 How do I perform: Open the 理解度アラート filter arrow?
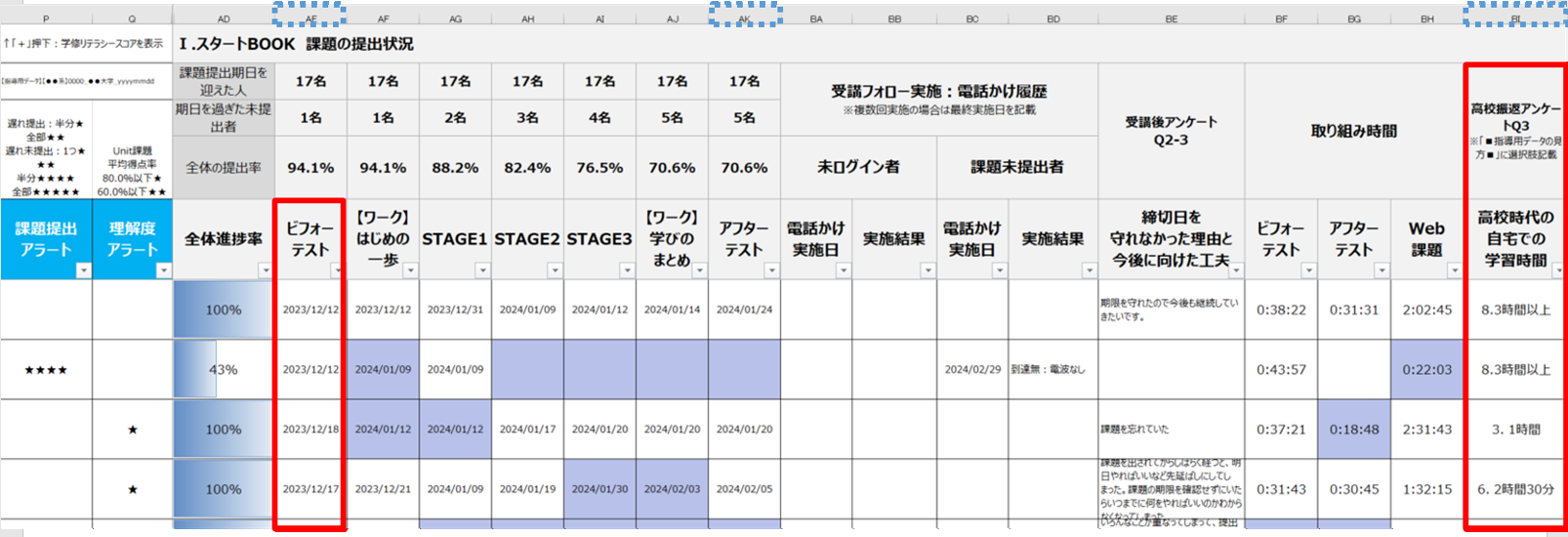click(163, 270)
